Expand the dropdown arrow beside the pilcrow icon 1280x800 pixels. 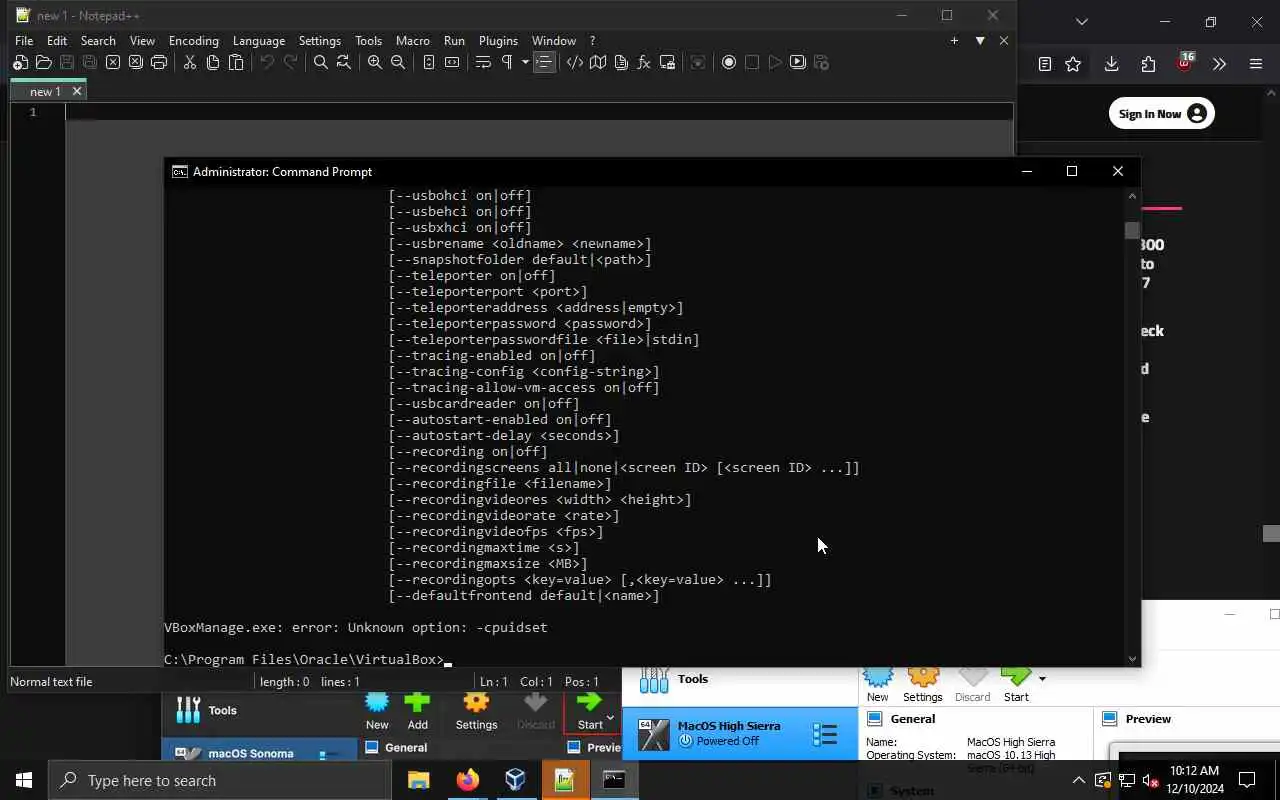[525, 62]
